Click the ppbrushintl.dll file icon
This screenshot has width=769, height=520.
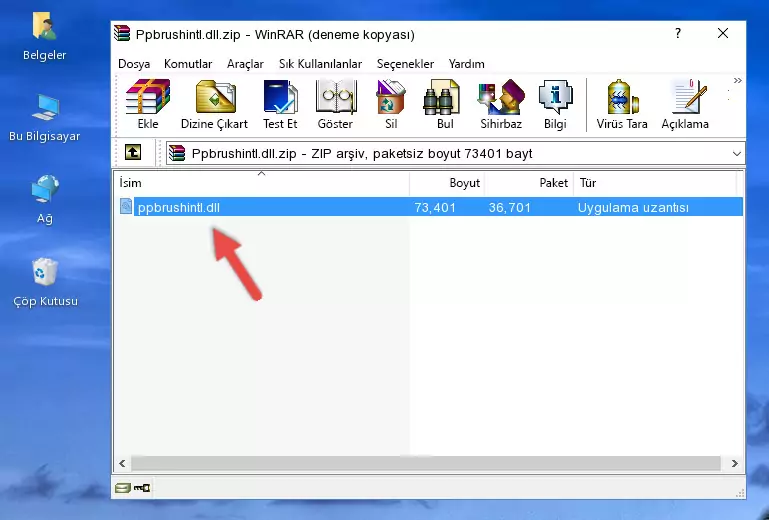pos(126,207)
